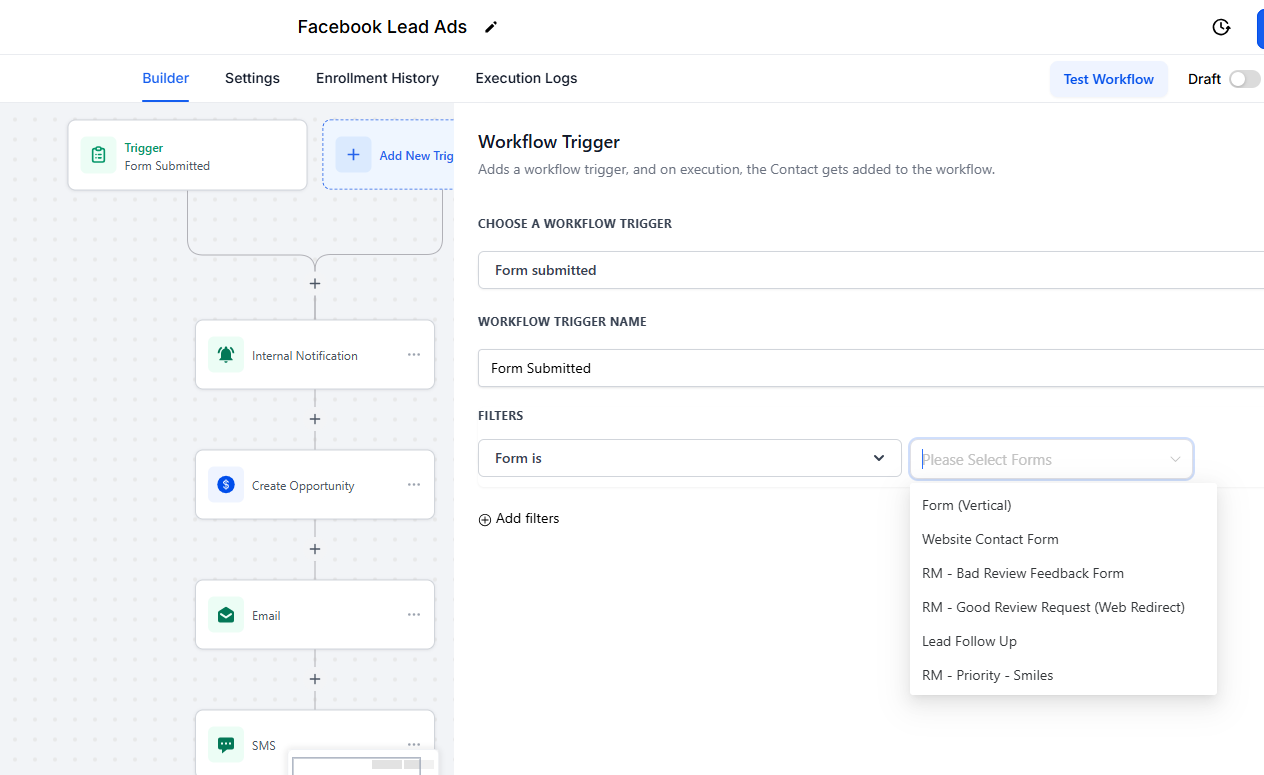Viewport: 1264px width, 775px height.
Task: Click the SMS chat bubble icon
Action: 226,745
